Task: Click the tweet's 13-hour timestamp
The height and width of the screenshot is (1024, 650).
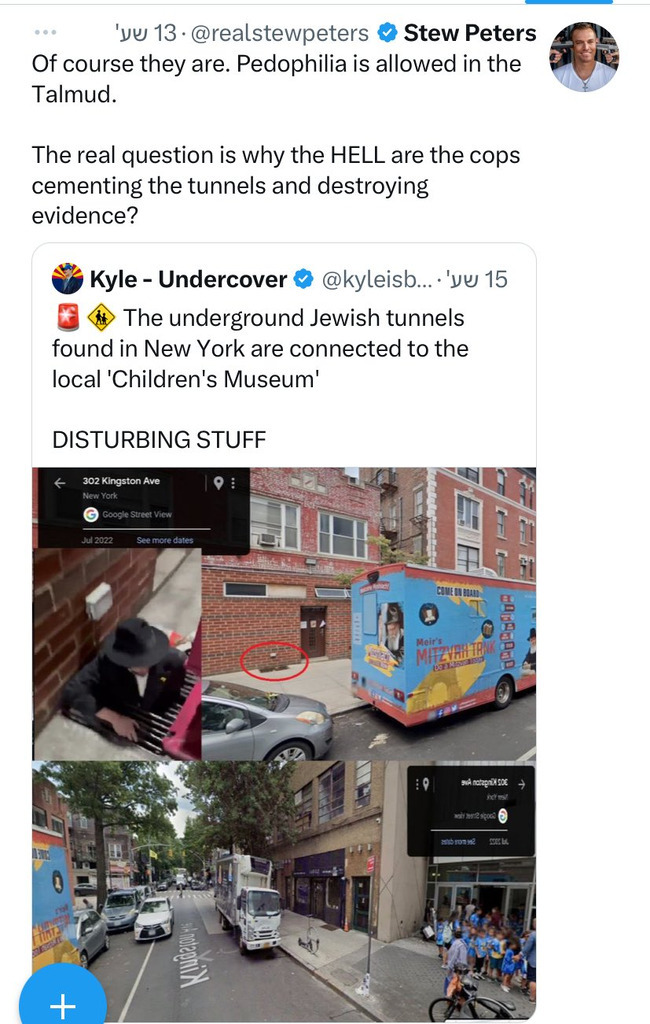Action: [146, 33]
